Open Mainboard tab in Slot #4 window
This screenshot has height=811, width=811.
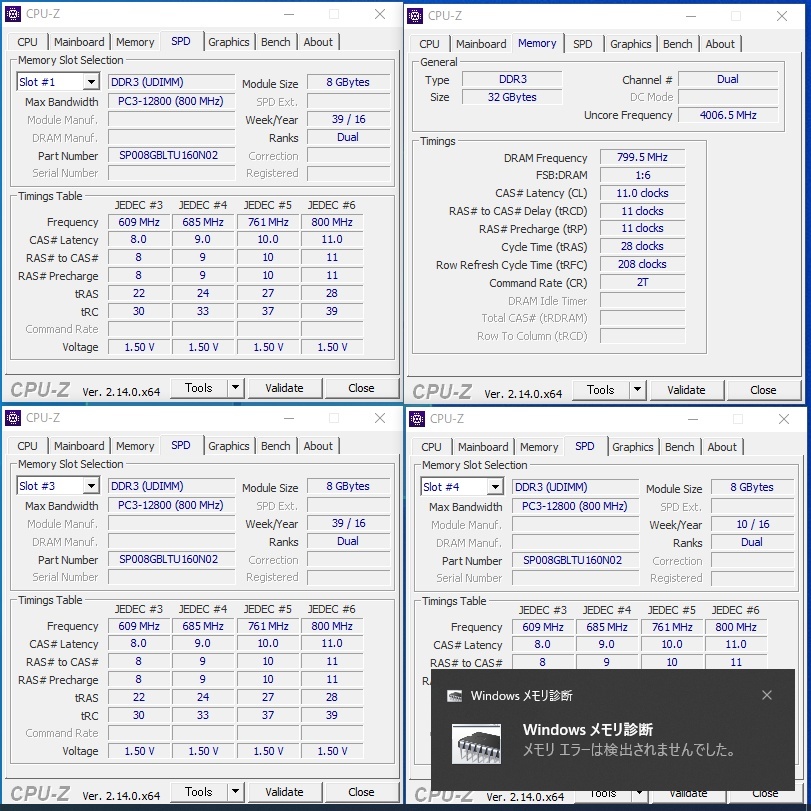point(483,447)
